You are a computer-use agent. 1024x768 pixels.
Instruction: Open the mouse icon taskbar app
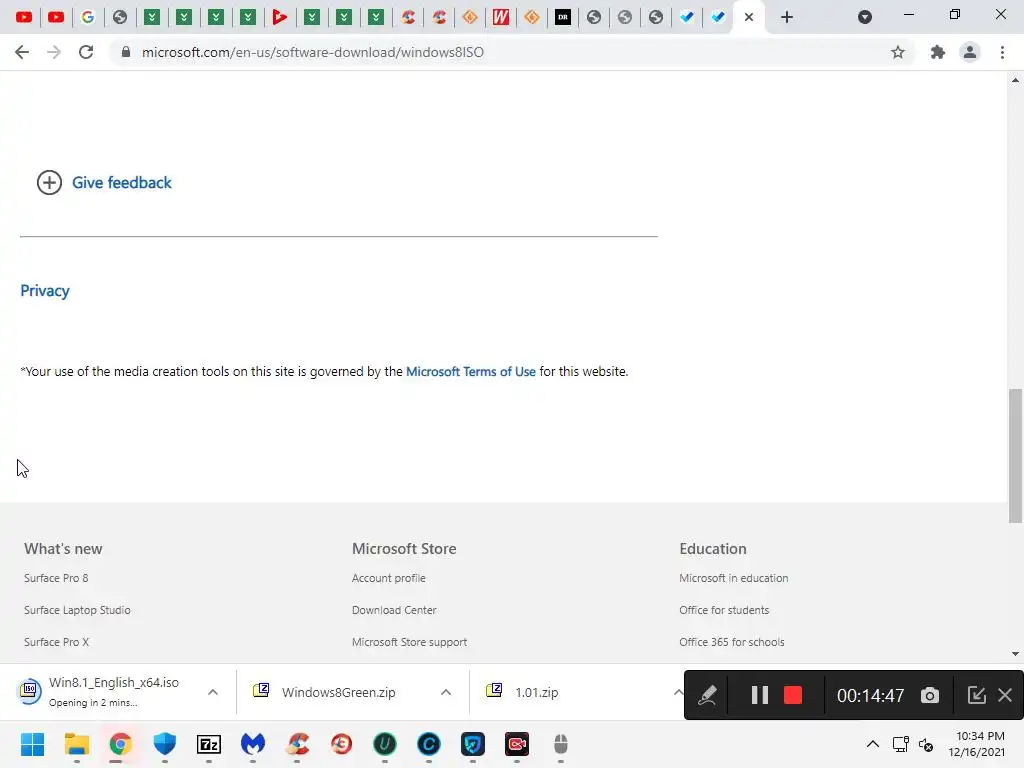tap(561, 744)
